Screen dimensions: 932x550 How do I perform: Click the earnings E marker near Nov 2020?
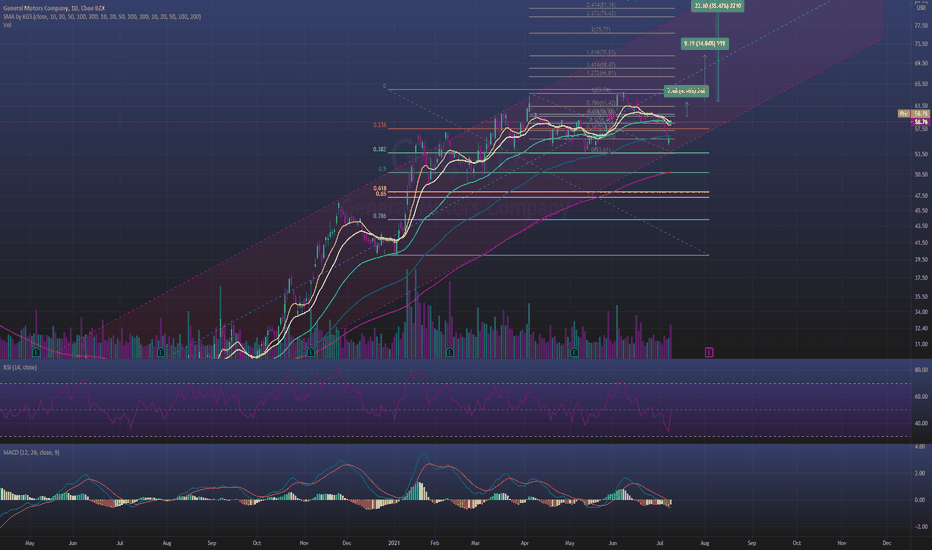[311, 353]
